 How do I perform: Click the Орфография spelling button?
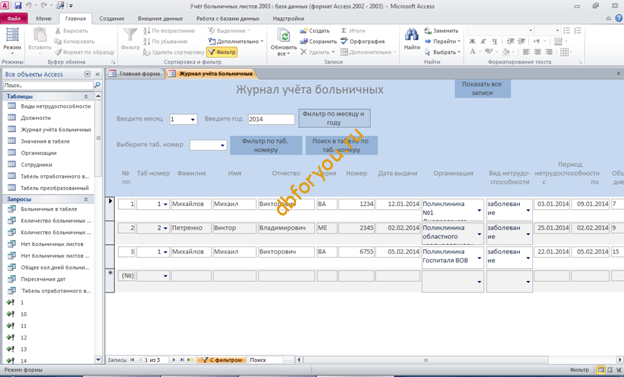[363, 41]
